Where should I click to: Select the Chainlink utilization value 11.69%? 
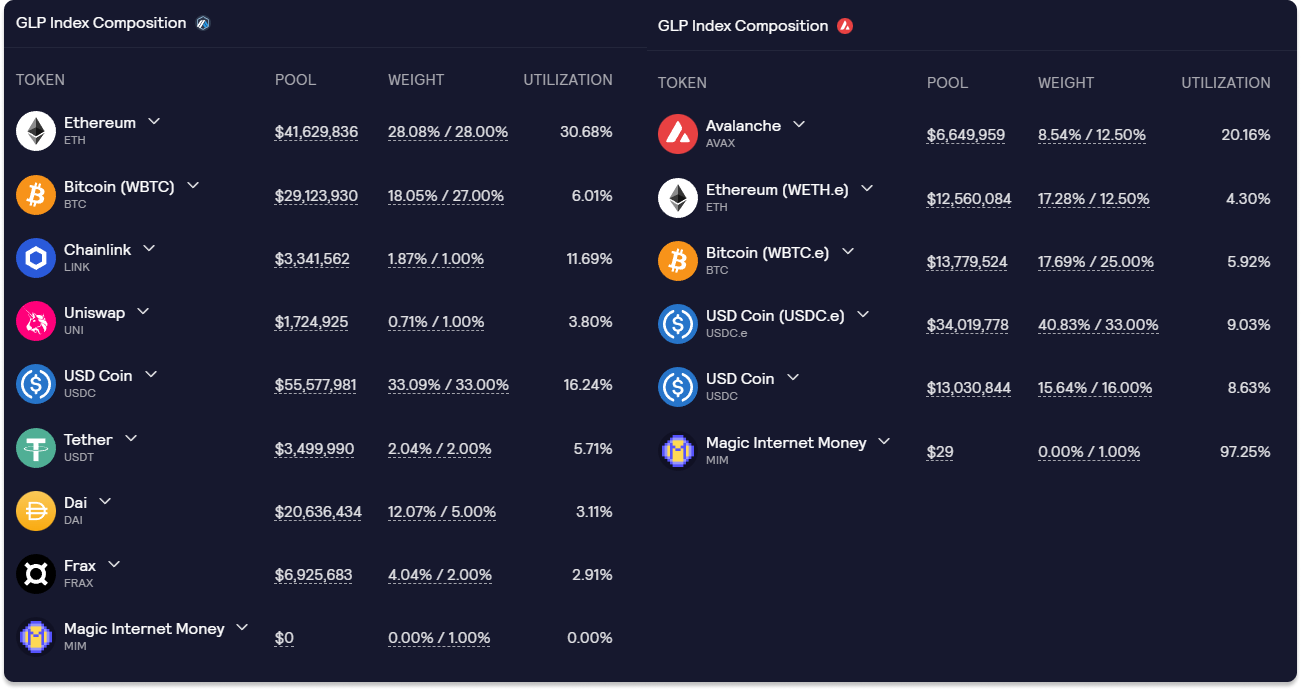tap(589, 259)
